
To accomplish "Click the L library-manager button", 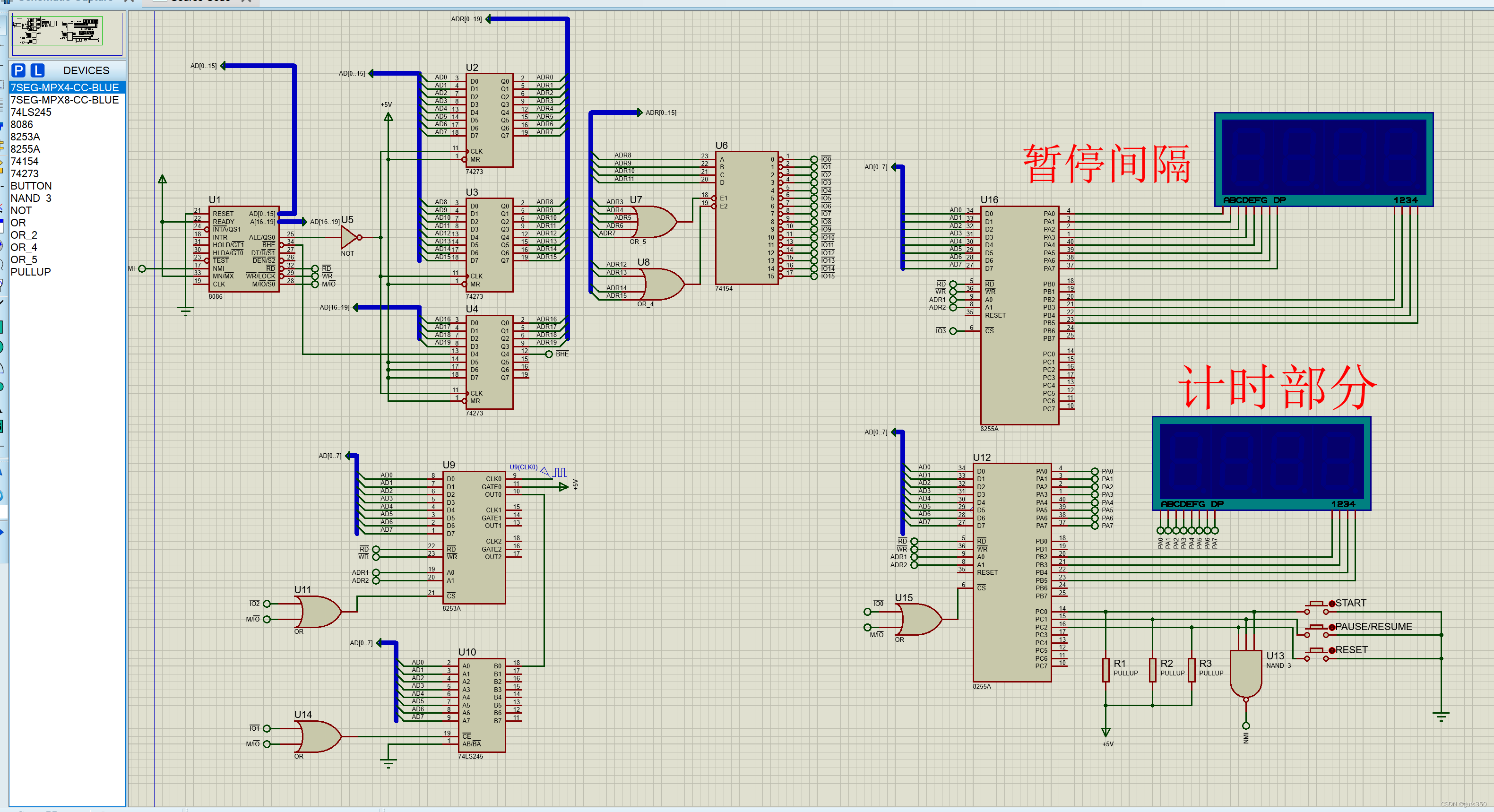I will pos(38,70).
